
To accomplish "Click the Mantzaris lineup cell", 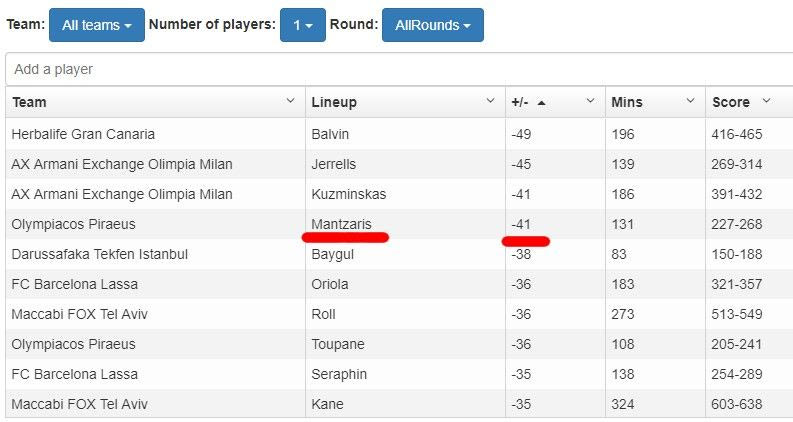I will tap(341, 224).
